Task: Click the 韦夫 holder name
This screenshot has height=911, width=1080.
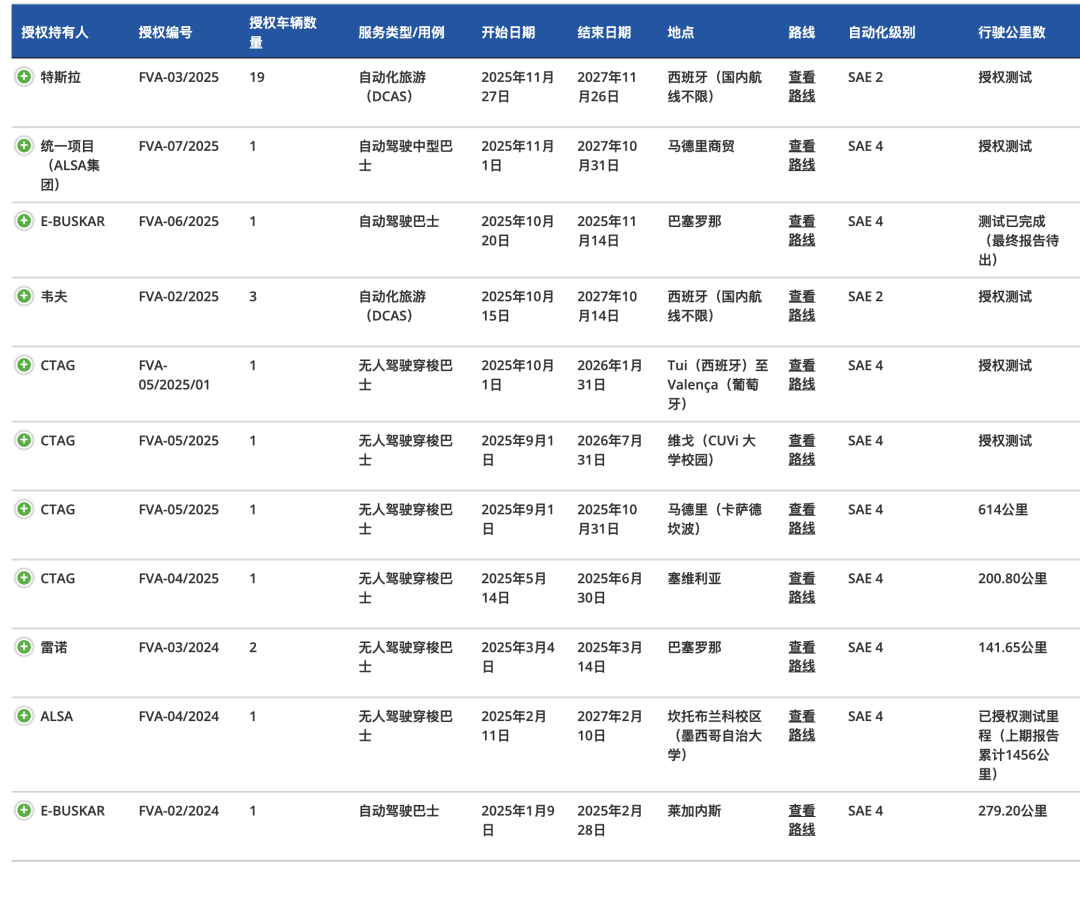Action: 54,296
